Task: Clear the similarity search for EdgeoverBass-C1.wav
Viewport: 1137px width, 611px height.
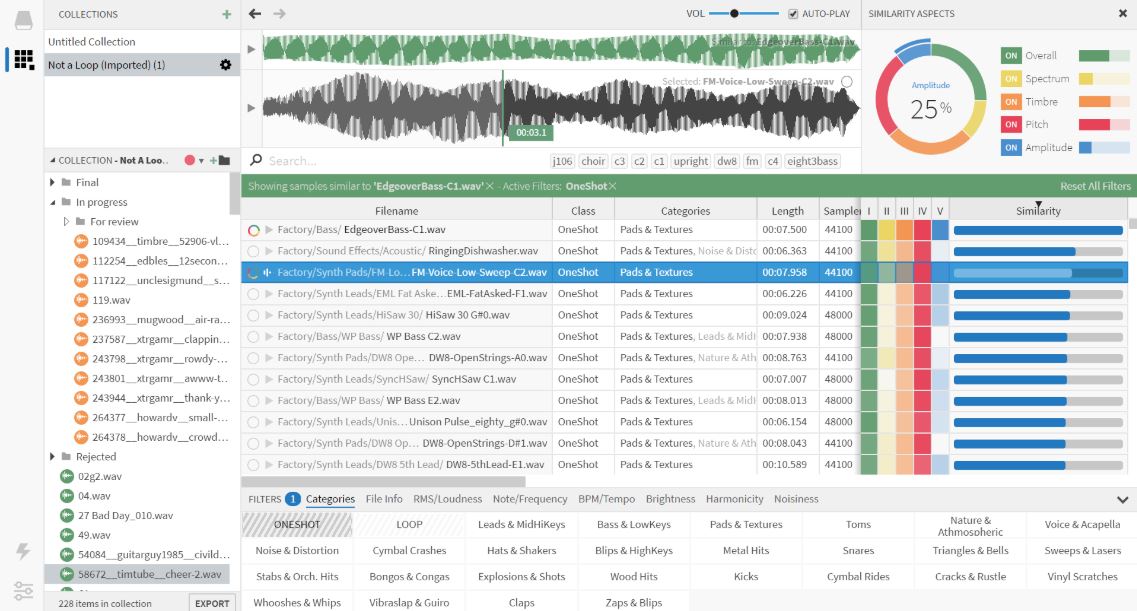Action: click(x=489, y=186)
